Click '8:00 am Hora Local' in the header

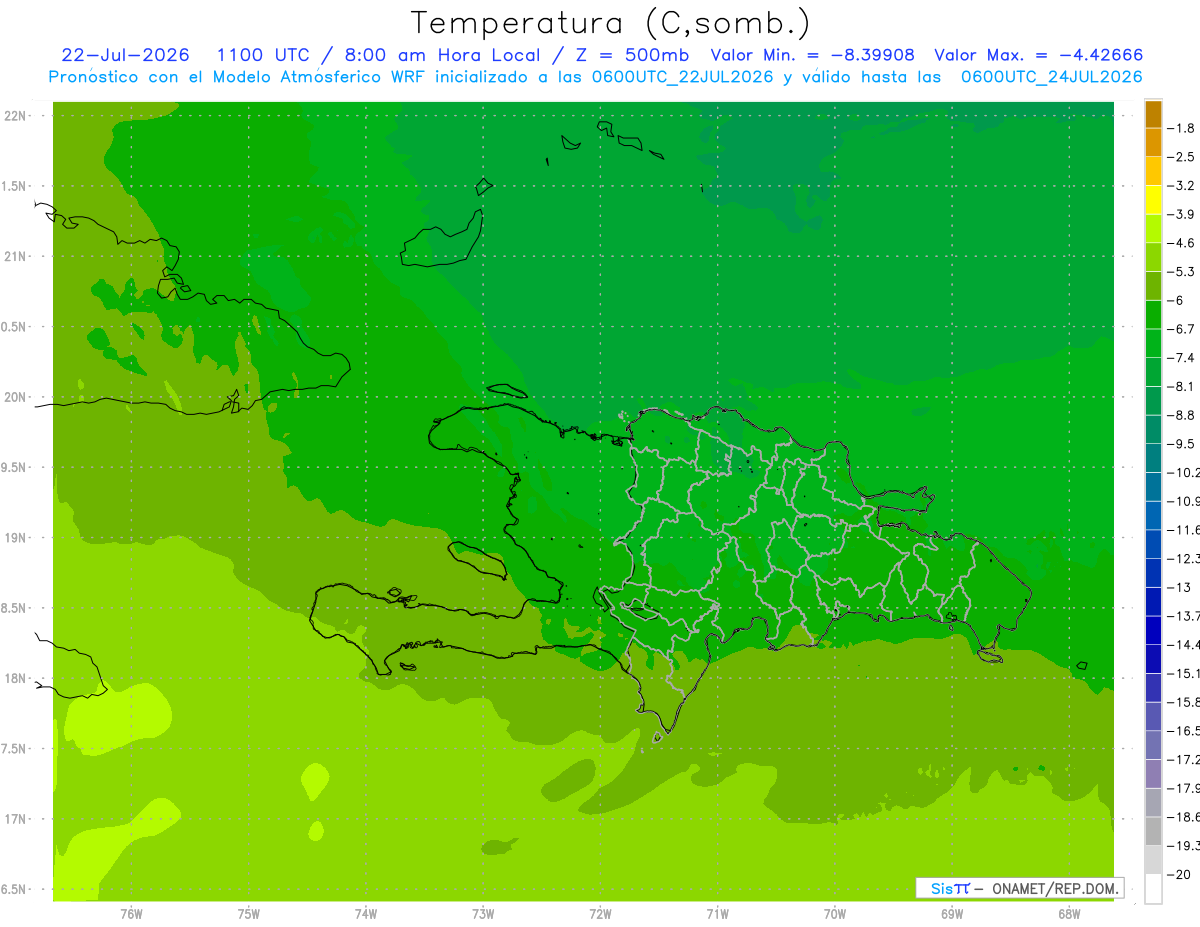click(x=441, y=55)
